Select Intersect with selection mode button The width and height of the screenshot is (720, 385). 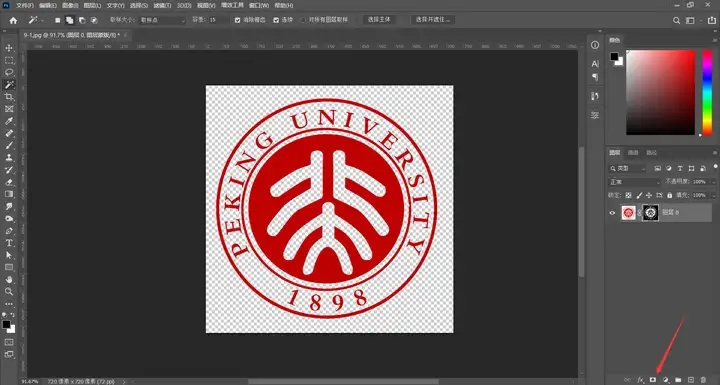click(x=94, y=20)
